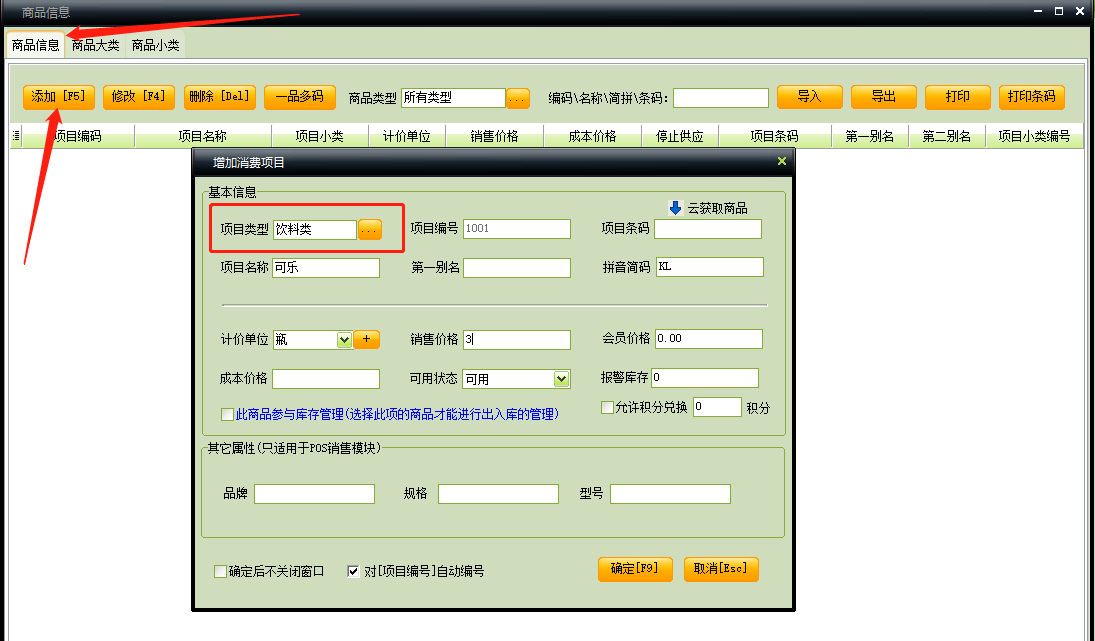Close the add consumption item dialog
The width and height of the screenshot is (1095, 641).
[x=781, y=161]
